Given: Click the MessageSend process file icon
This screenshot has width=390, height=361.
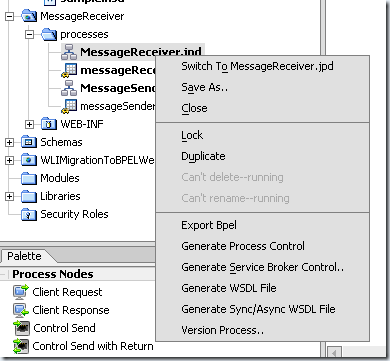Looking at the screenshot, I should [x=69, y=88].
